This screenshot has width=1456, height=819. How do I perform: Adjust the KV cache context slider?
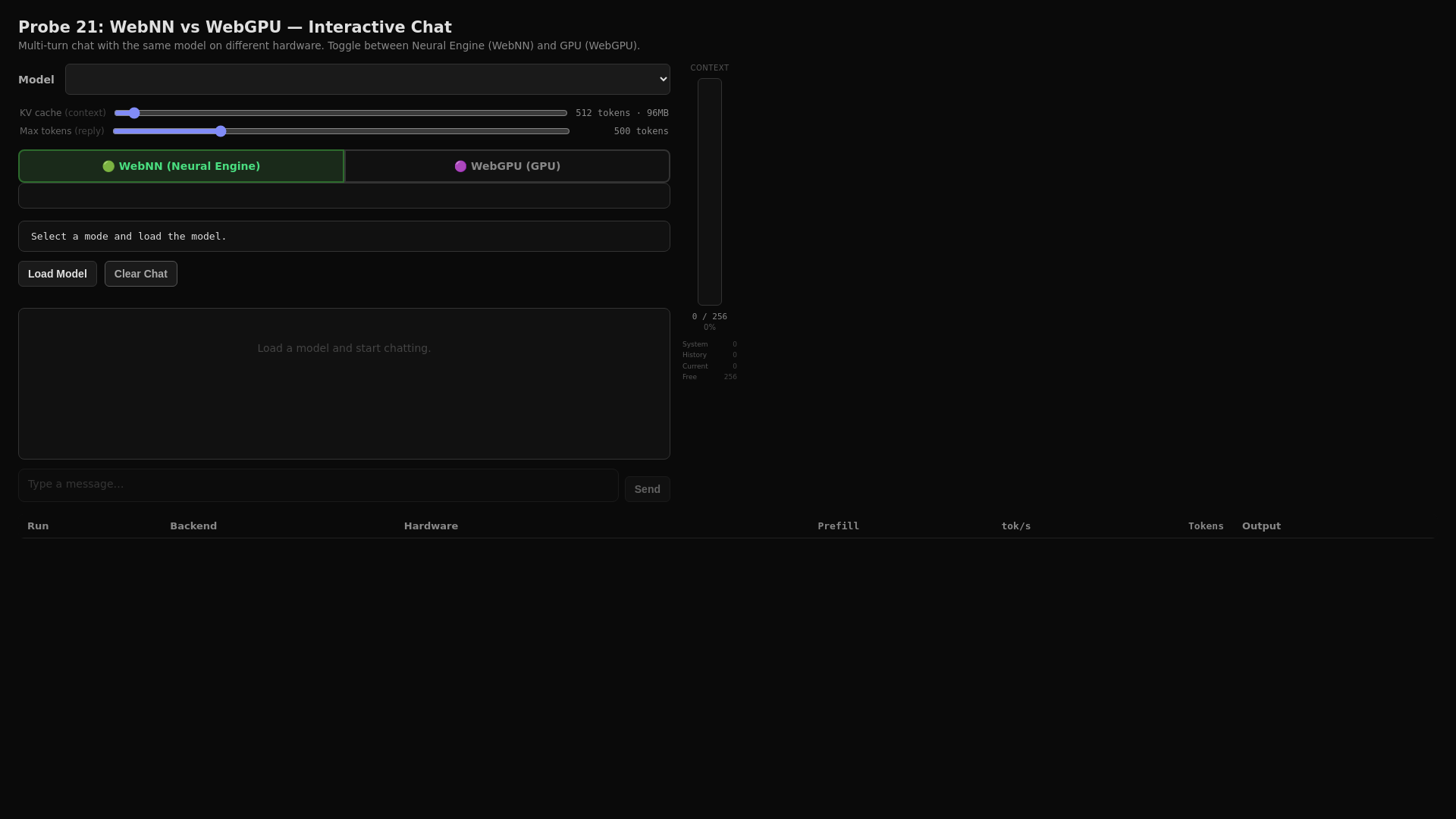coord(341,113)
